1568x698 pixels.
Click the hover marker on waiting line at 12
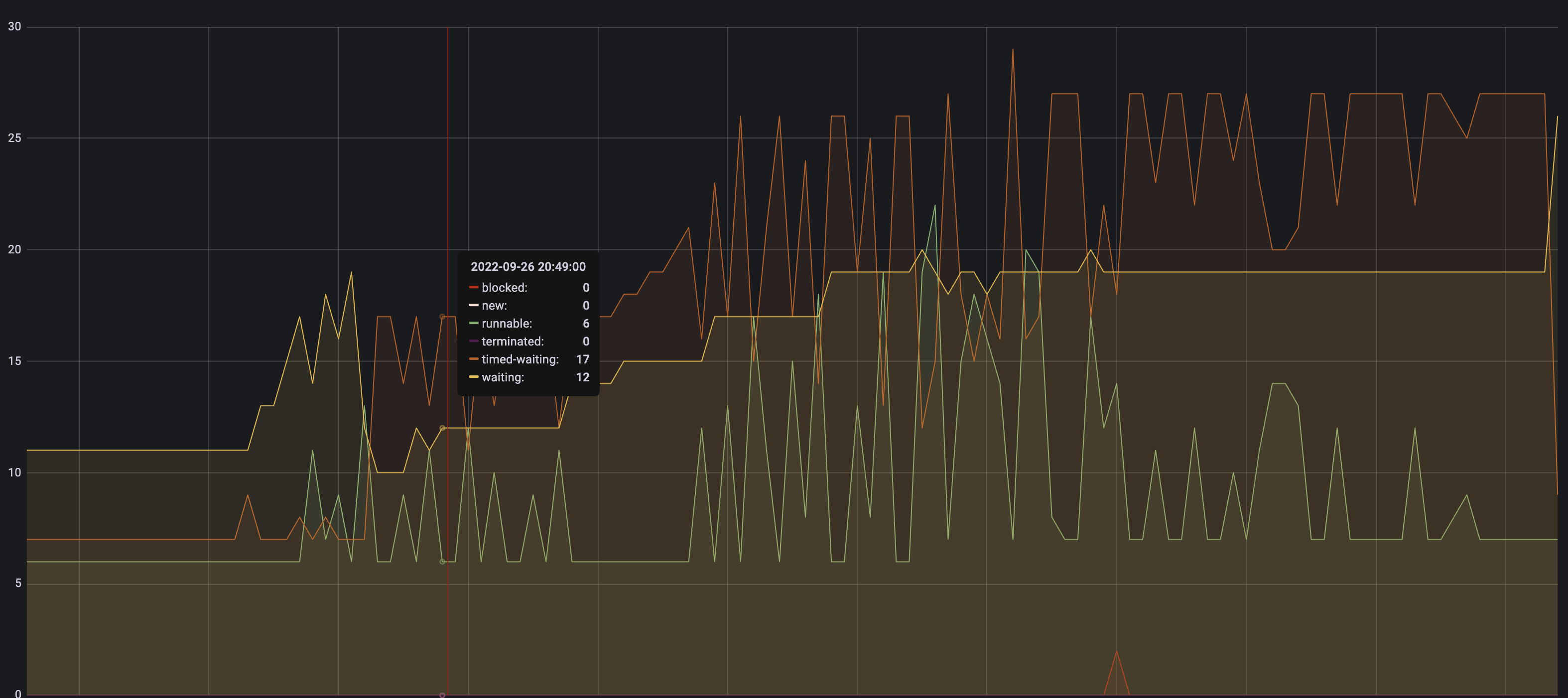pyautogui.click(x=442, y=428)
